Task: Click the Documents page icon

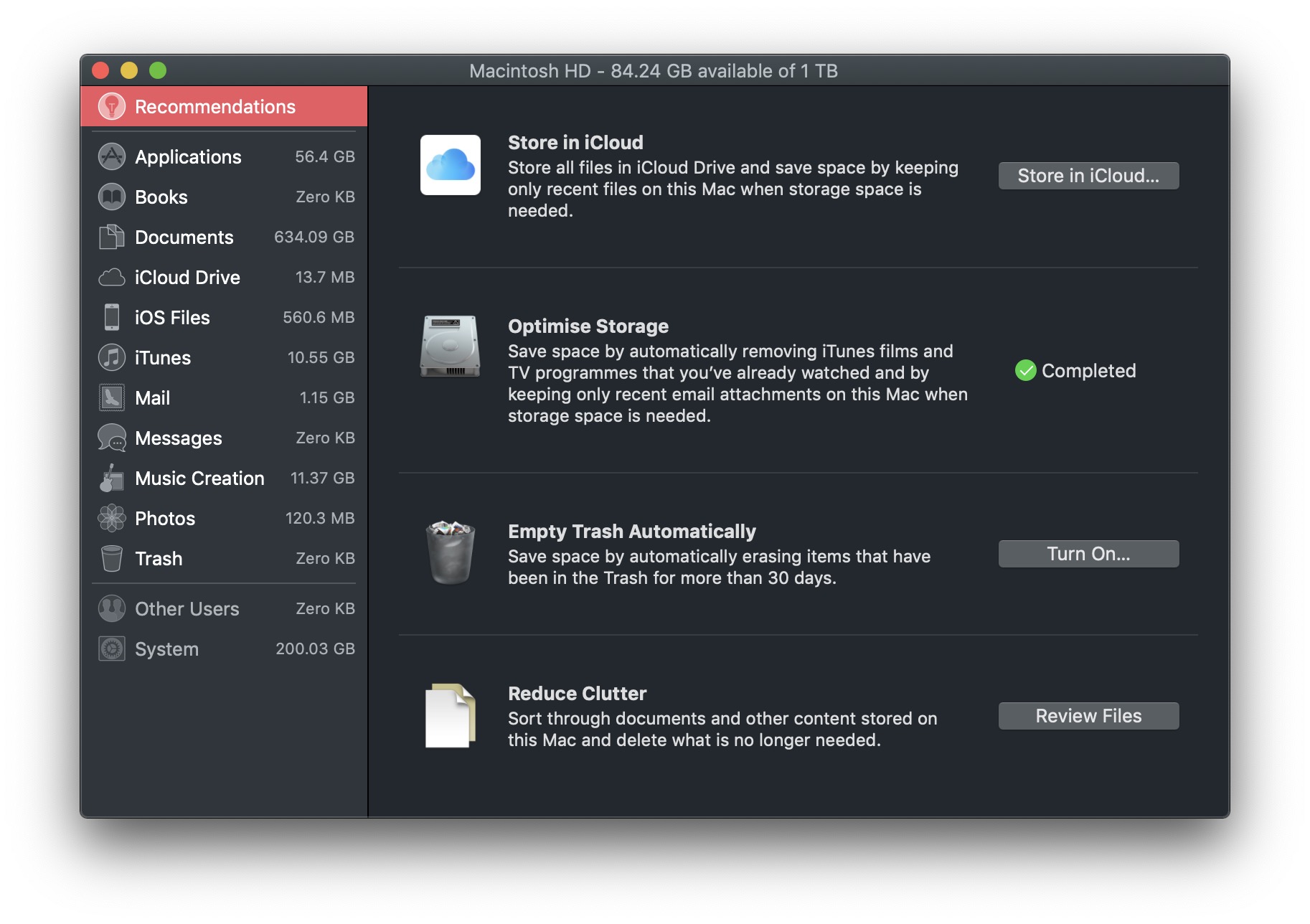Action: (x=112, y=237)
